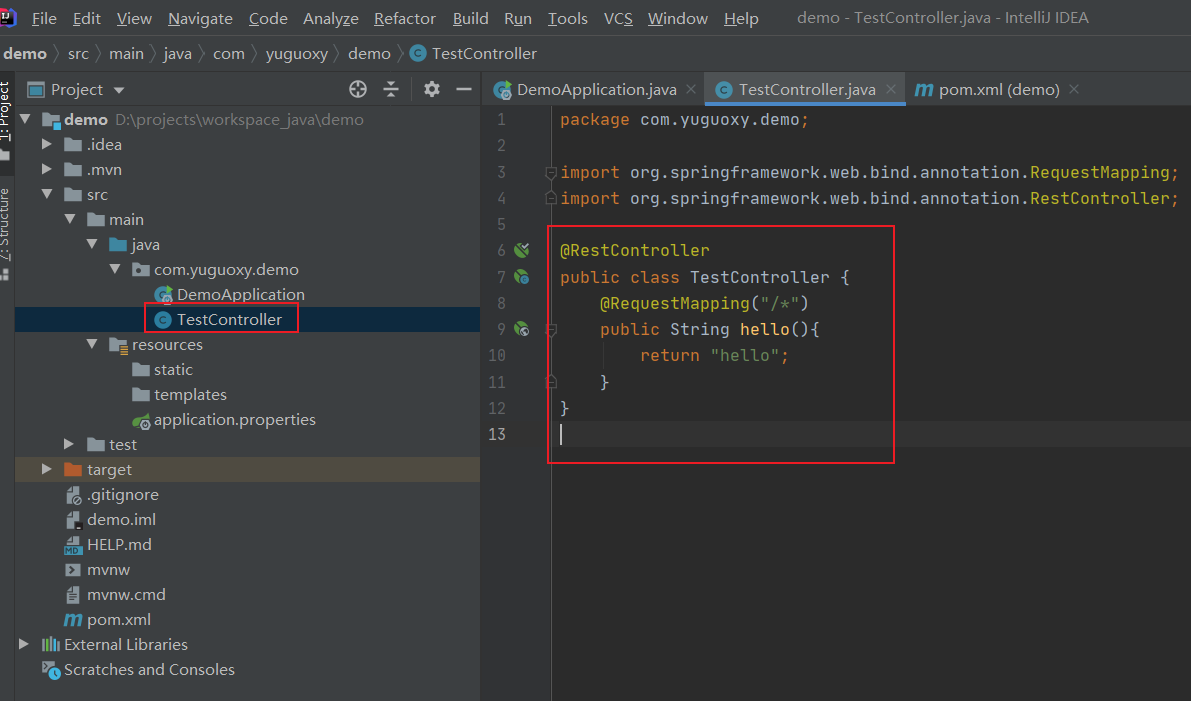1191x701 pixels.
Task: Collapse the demo root project node
Action: coord(26,119)
